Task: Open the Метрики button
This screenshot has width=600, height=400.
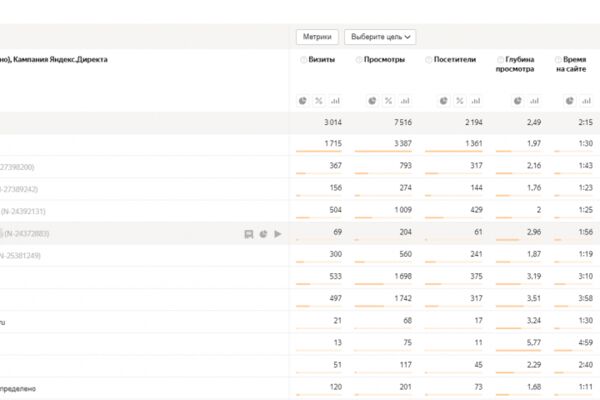Action: coord(317,37)
